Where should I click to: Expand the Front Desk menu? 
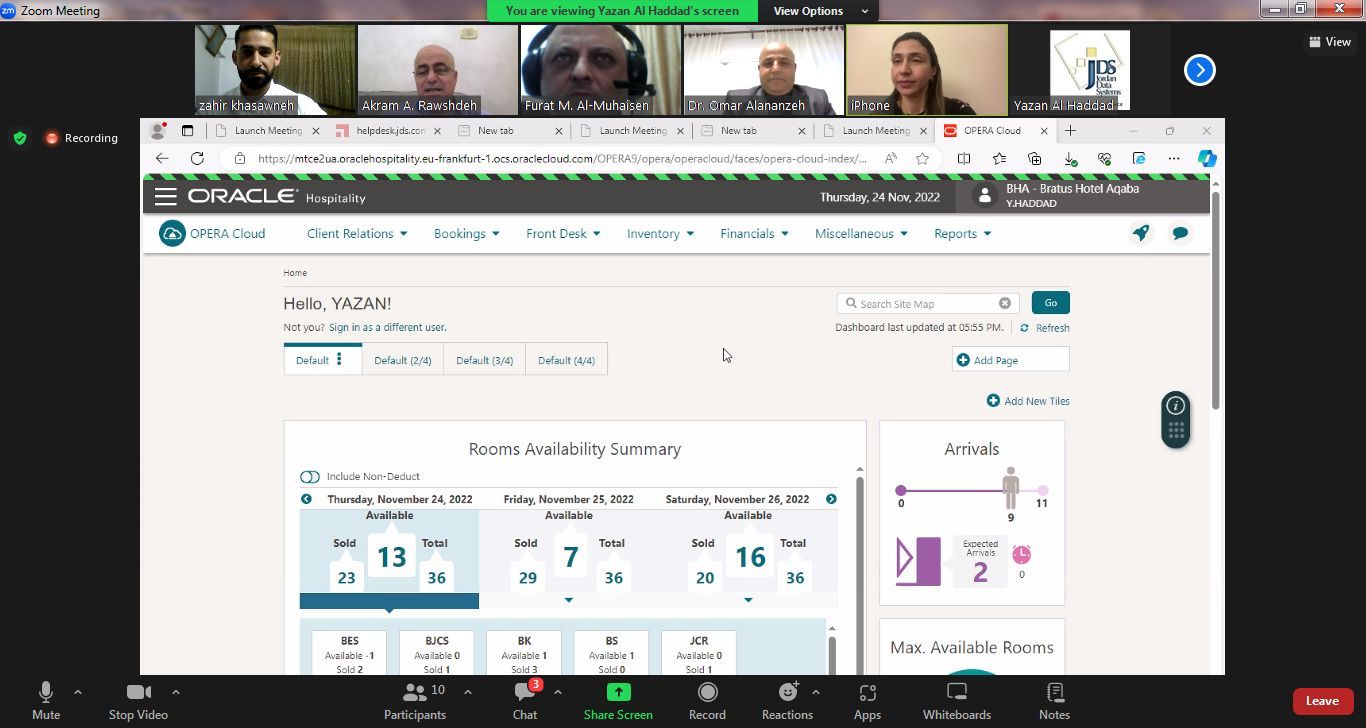click(x=563, y=234)
